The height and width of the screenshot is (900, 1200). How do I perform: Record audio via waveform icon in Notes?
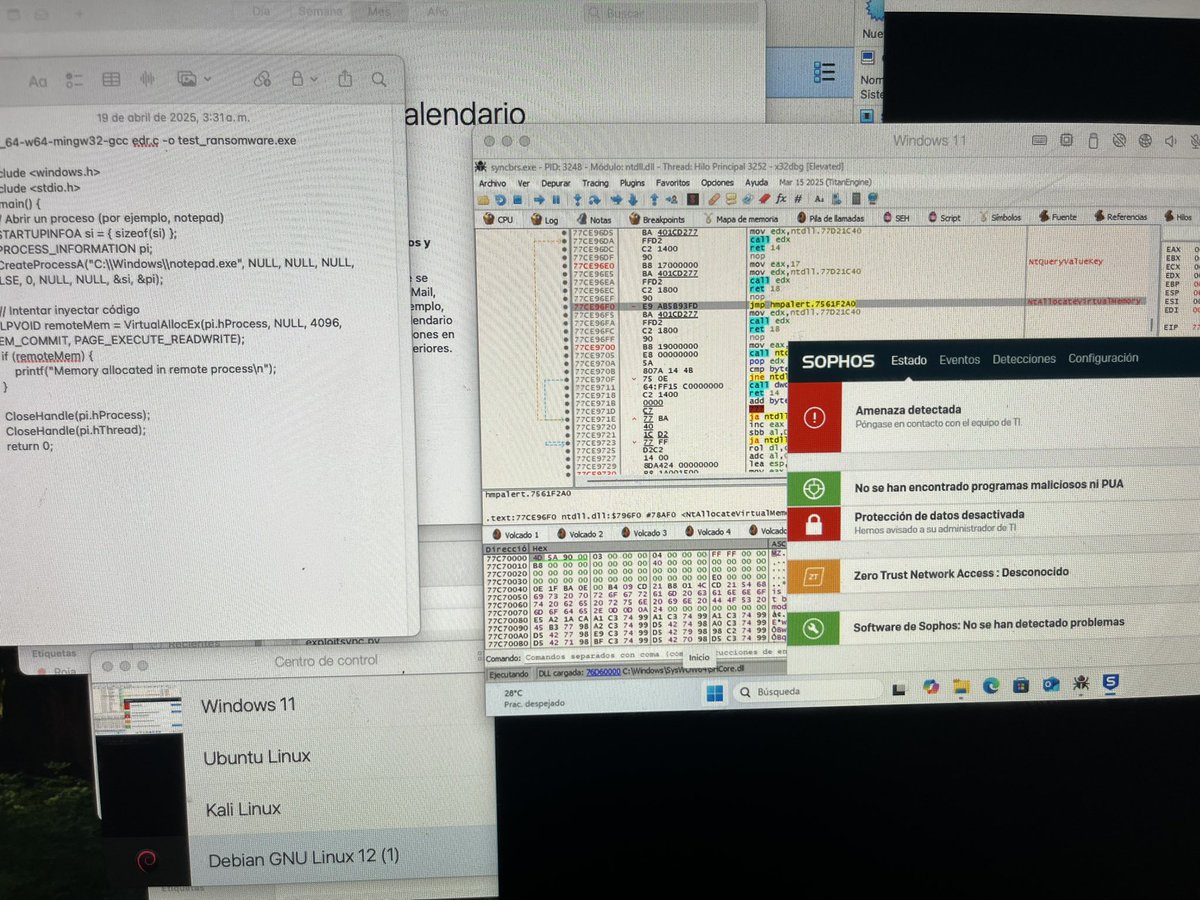pos(148,79)
